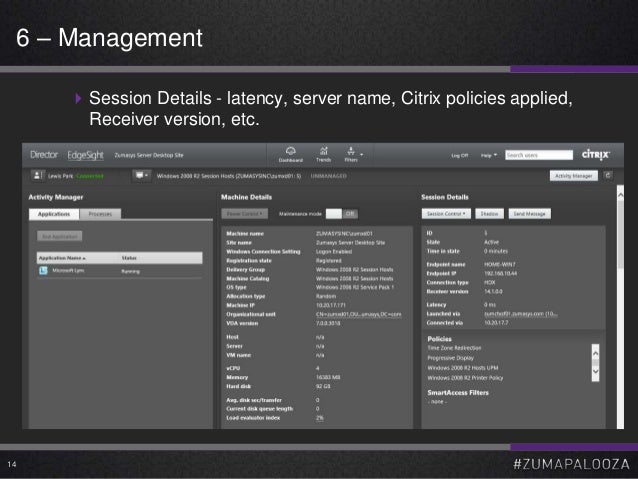Click the user profile icon beside Lewis Park

pos(37,175)
